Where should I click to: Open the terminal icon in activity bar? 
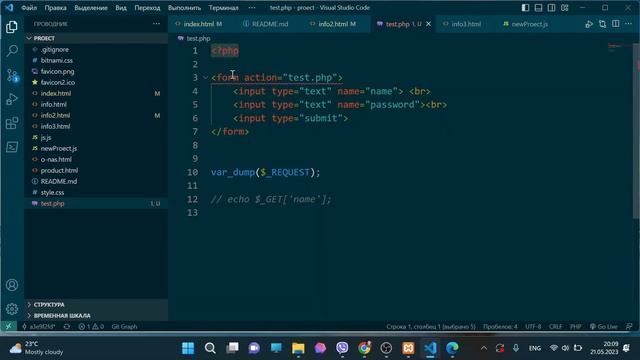(12, 147)
